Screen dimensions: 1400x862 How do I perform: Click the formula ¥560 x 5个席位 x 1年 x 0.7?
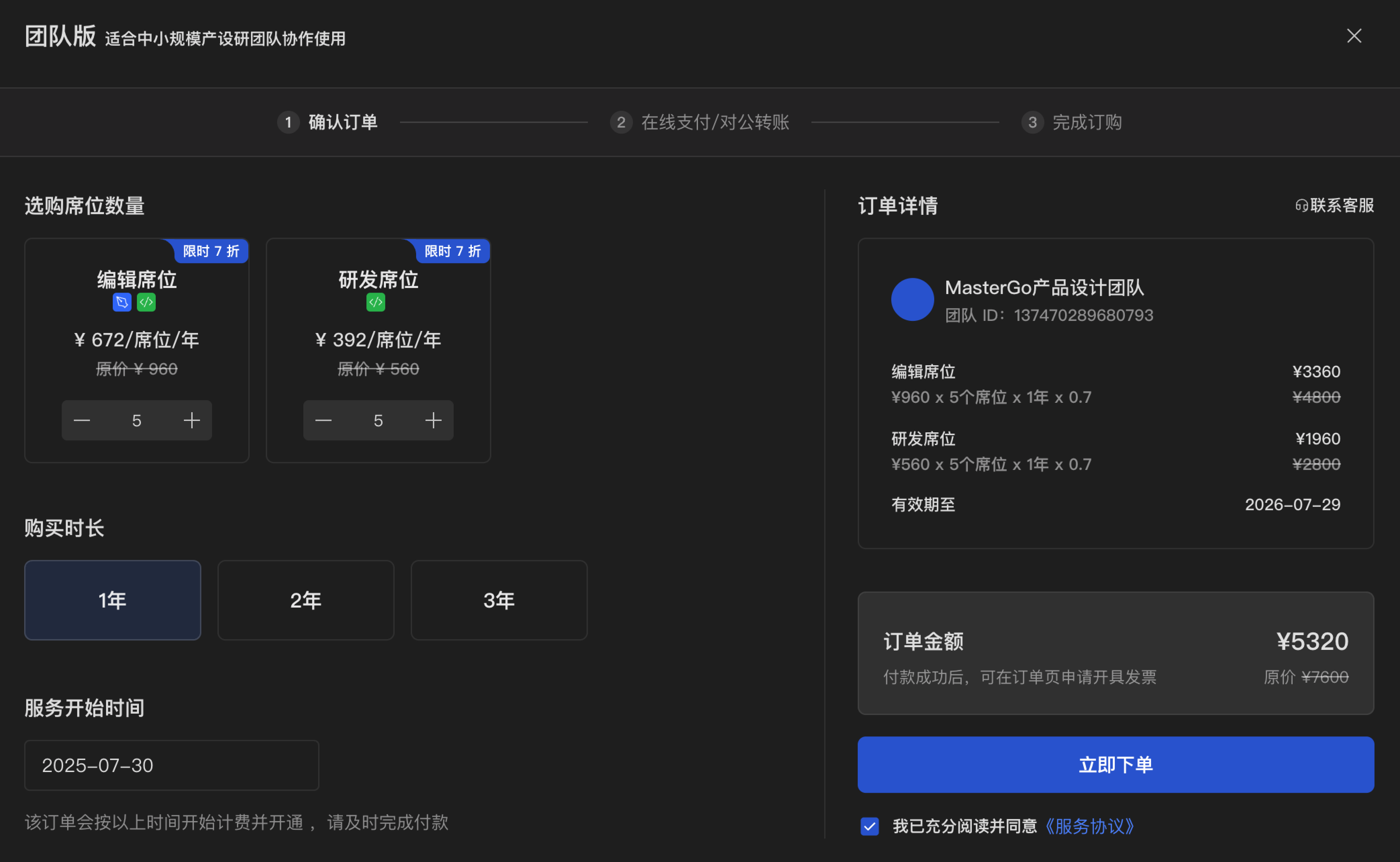pyautogui.click(x=991, y=465)
